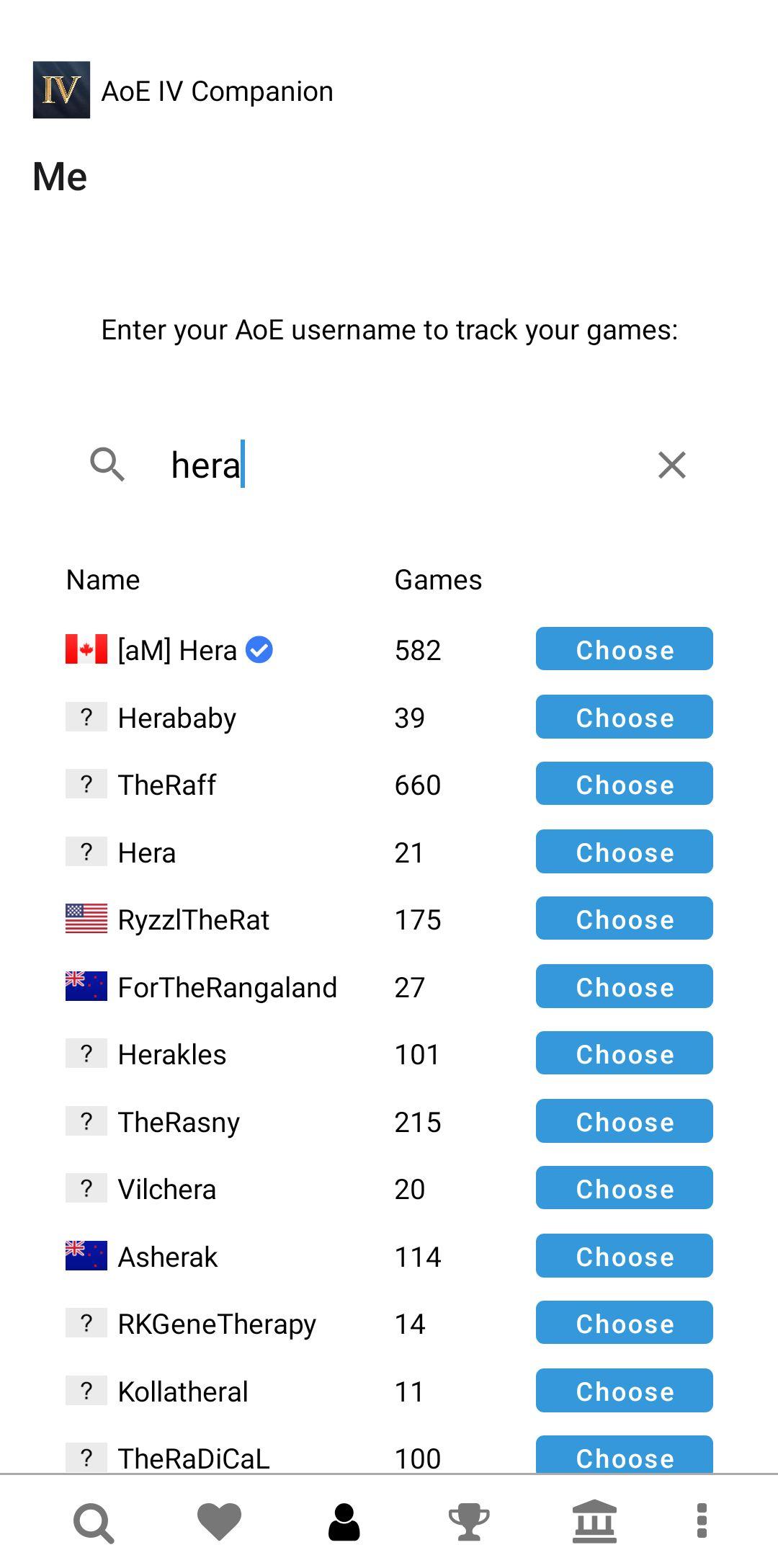Choose the ForTheRangaland player
Viewport: 778px width, 1568px height.
pyautogui.click(x=624, y=986)
